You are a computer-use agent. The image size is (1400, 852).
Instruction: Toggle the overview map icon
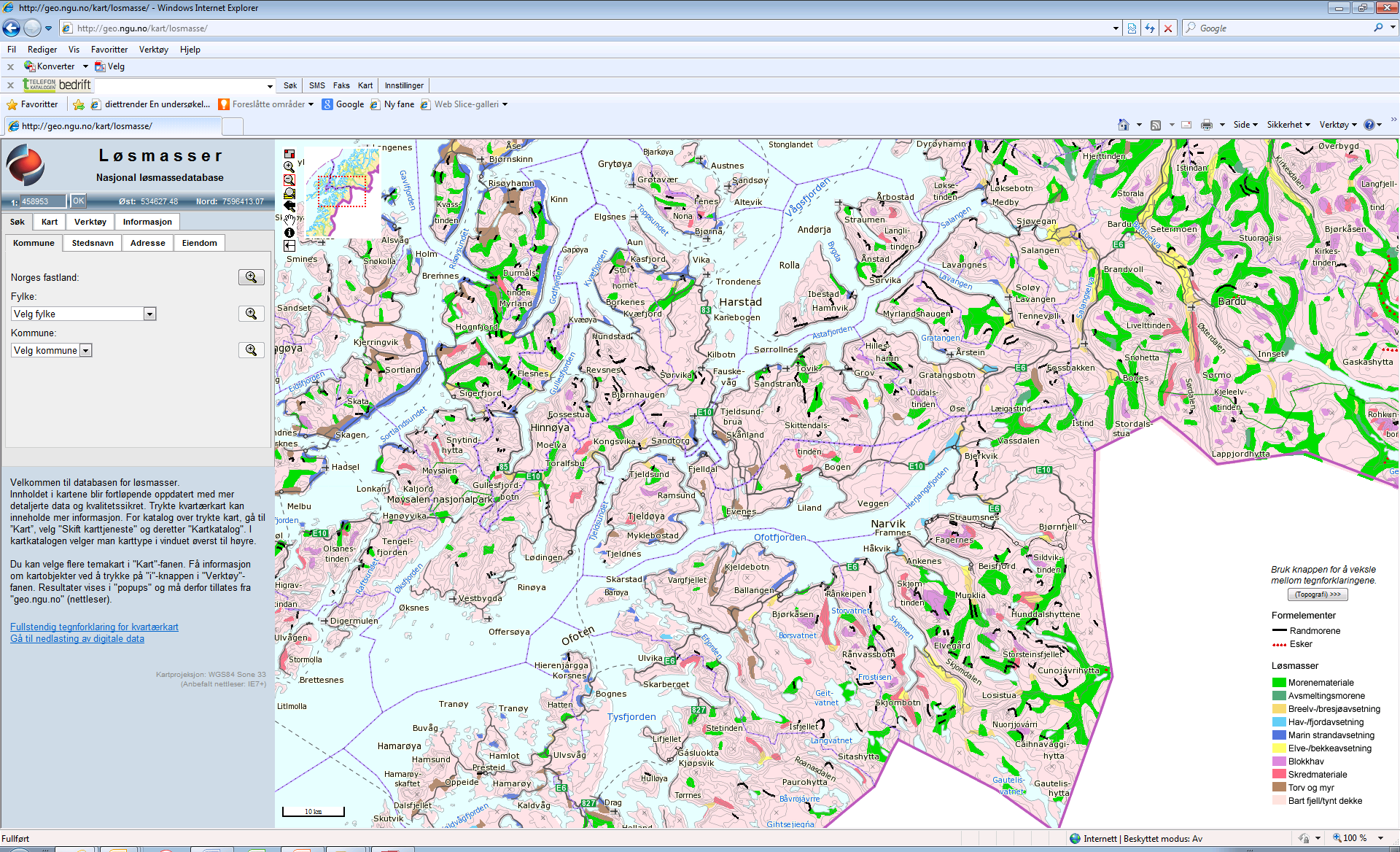point(289,154)
